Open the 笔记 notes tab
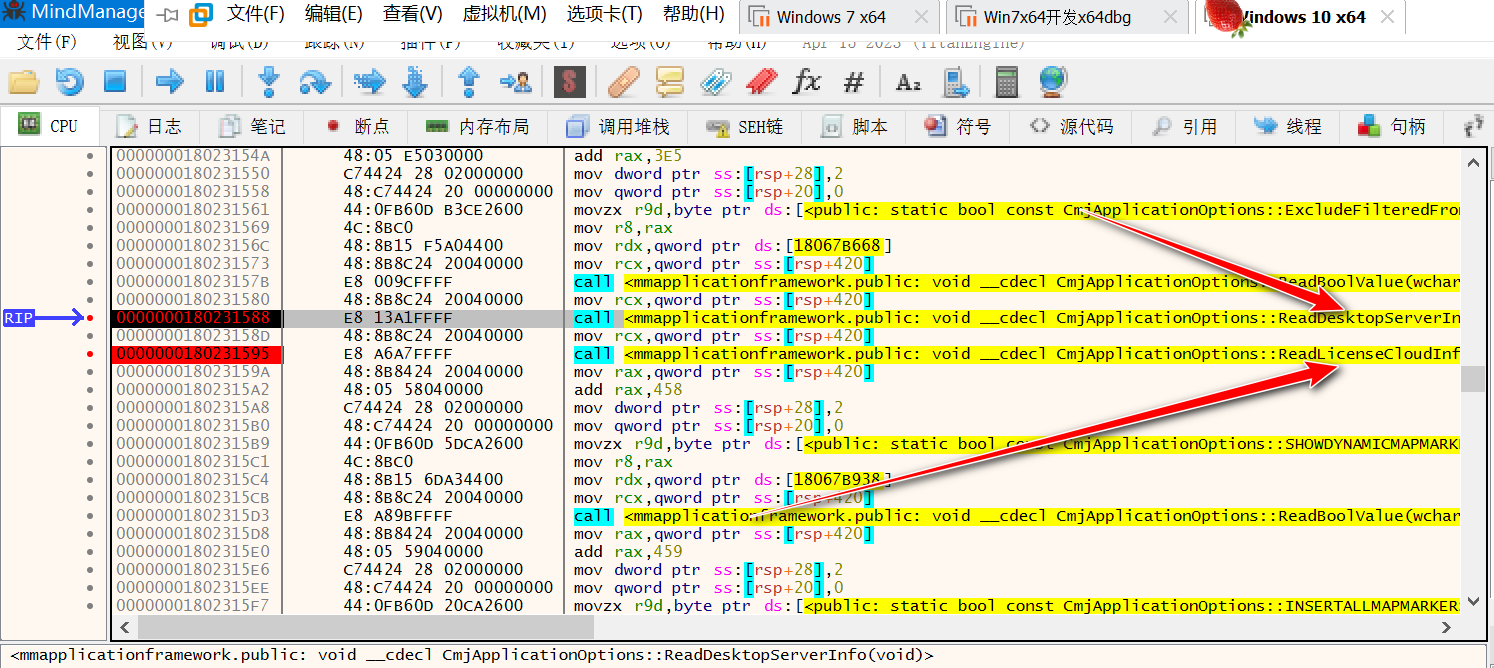1494x668 pixels. point(253,126)
